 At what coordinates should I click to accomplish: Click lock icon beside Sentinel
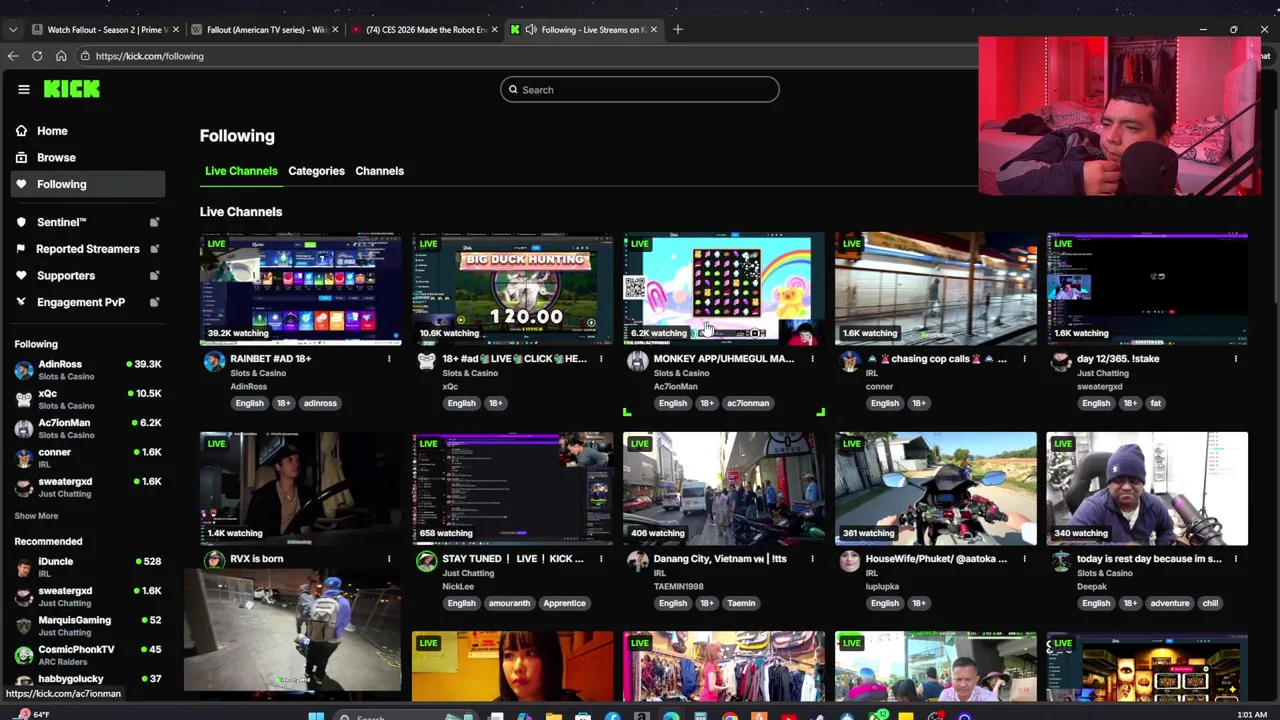click(154, 222)
